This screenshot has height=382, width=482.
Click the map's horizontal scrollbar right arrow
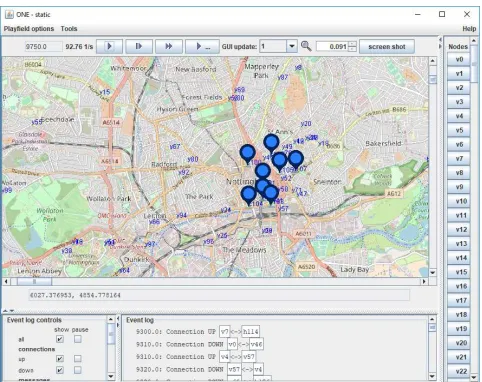click(x=424, y=281)
